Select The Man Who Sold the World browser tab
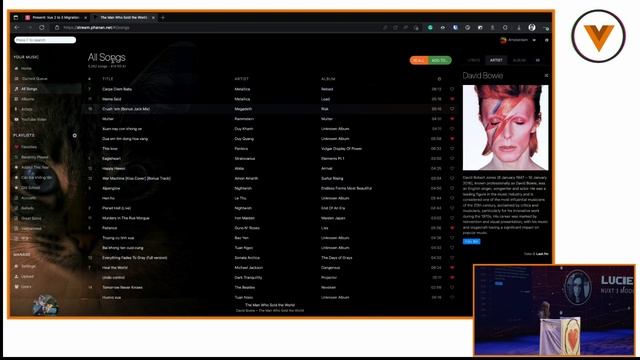This screenshot has height=360, width=640. [123, 18]
